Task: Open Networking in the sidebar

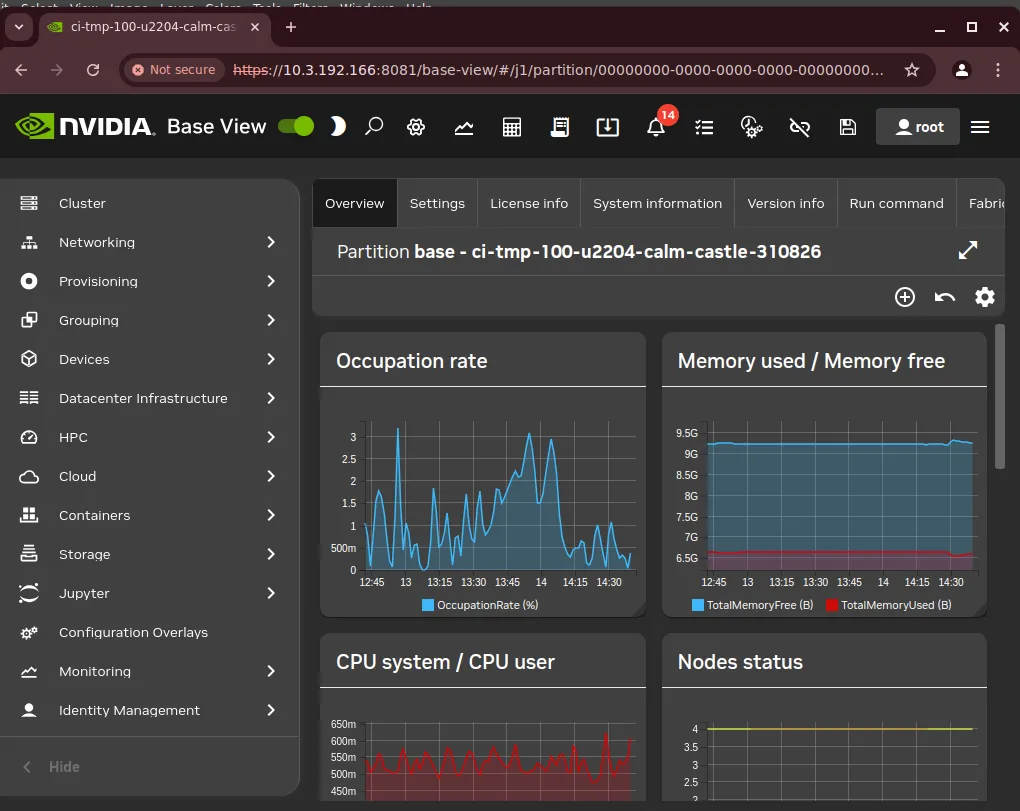Action: pyautogui.click(x=97, y=242)
